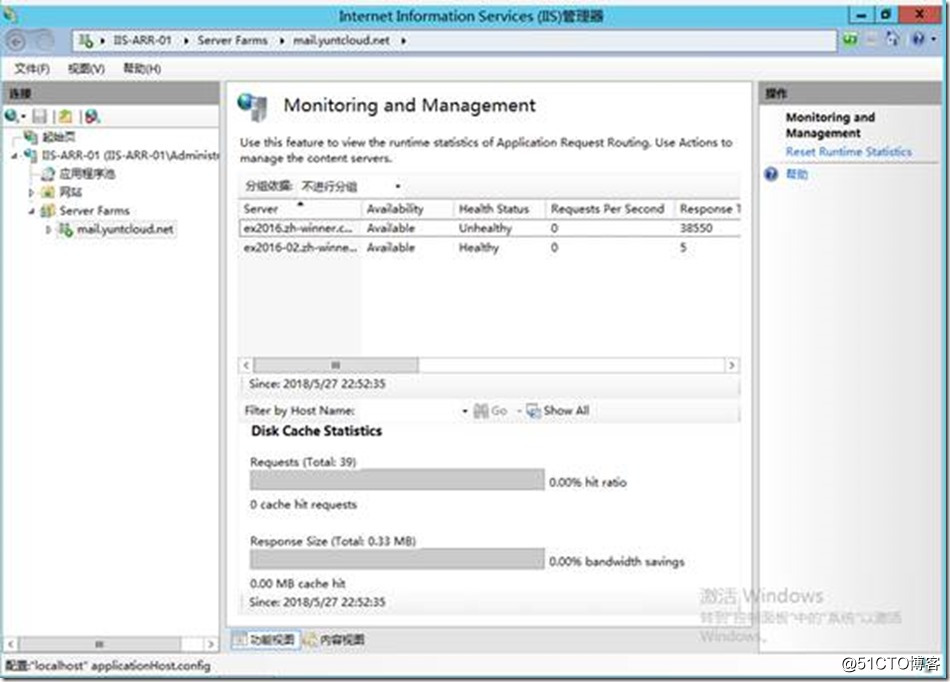Click the help icon in Actions pane
This screenshot has width=950, height=682.
click(771, 174)
